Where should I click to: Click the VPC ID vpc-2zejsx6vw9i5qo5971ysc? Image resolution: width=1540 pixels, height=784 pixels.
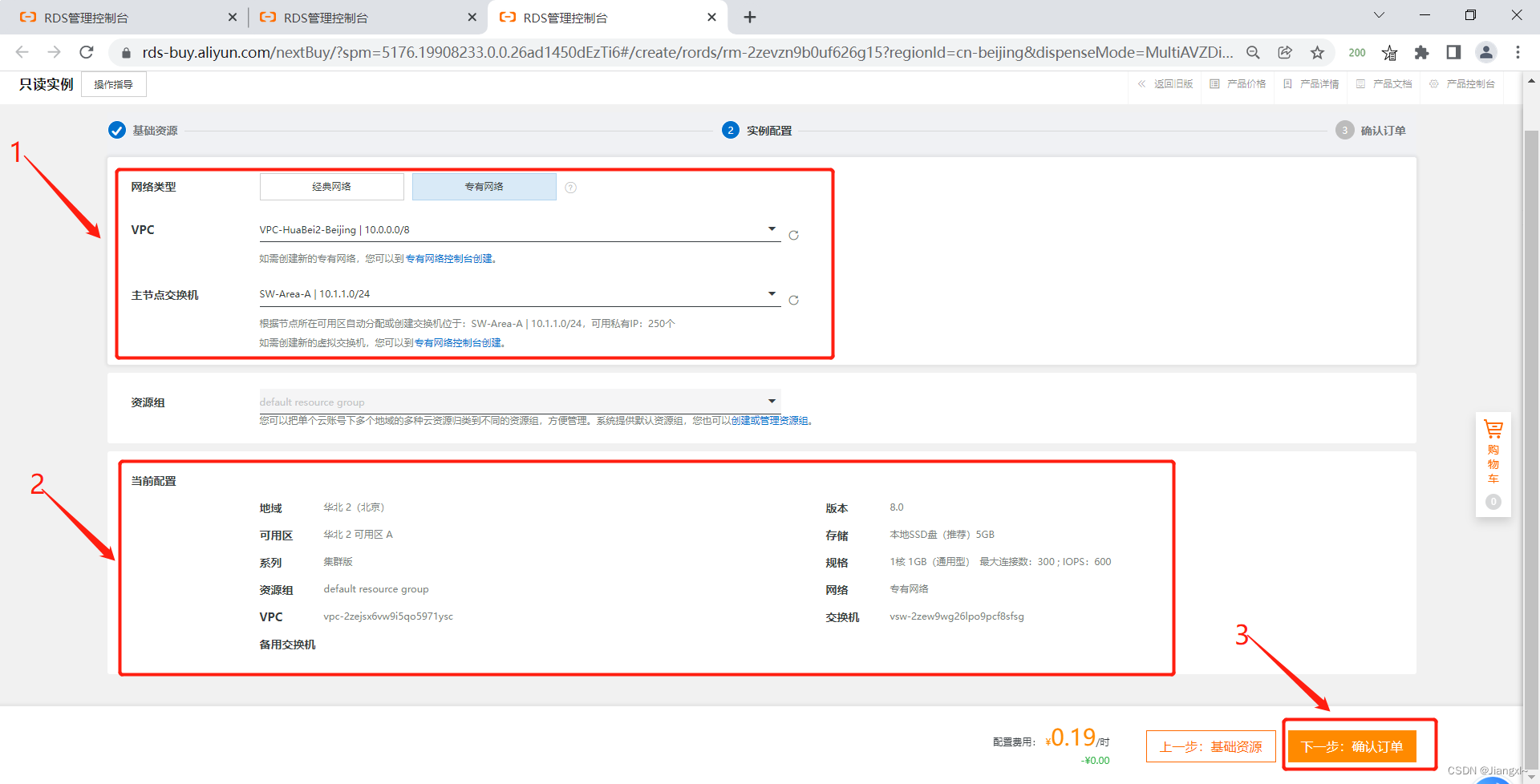(x=388, y=616)
